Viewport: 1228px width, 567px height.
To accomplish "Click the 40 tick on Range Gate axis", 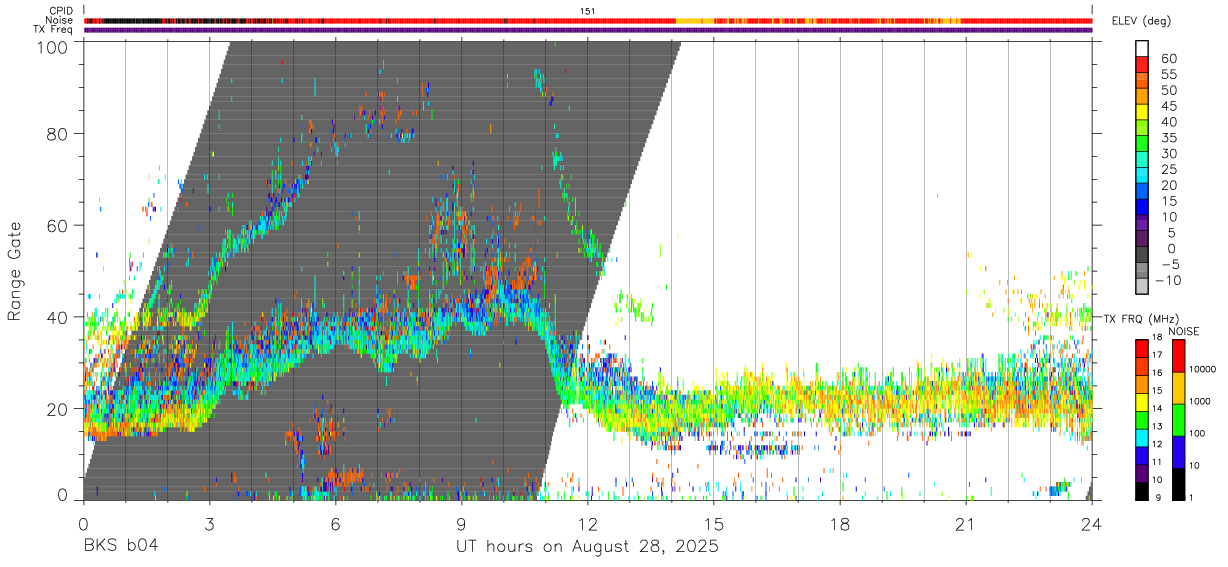I will pos(57,317).
